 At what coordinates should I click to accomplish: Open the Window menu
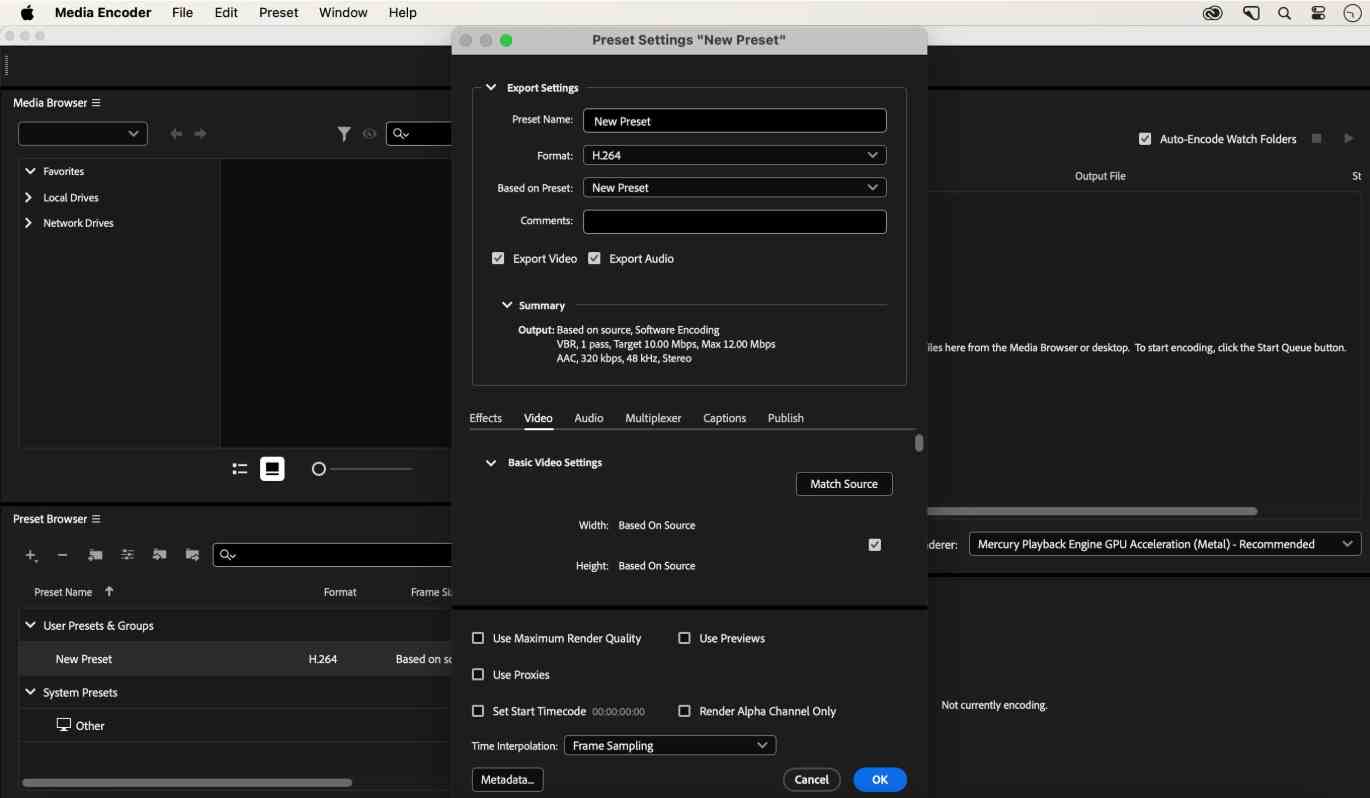tap(343, 12)
